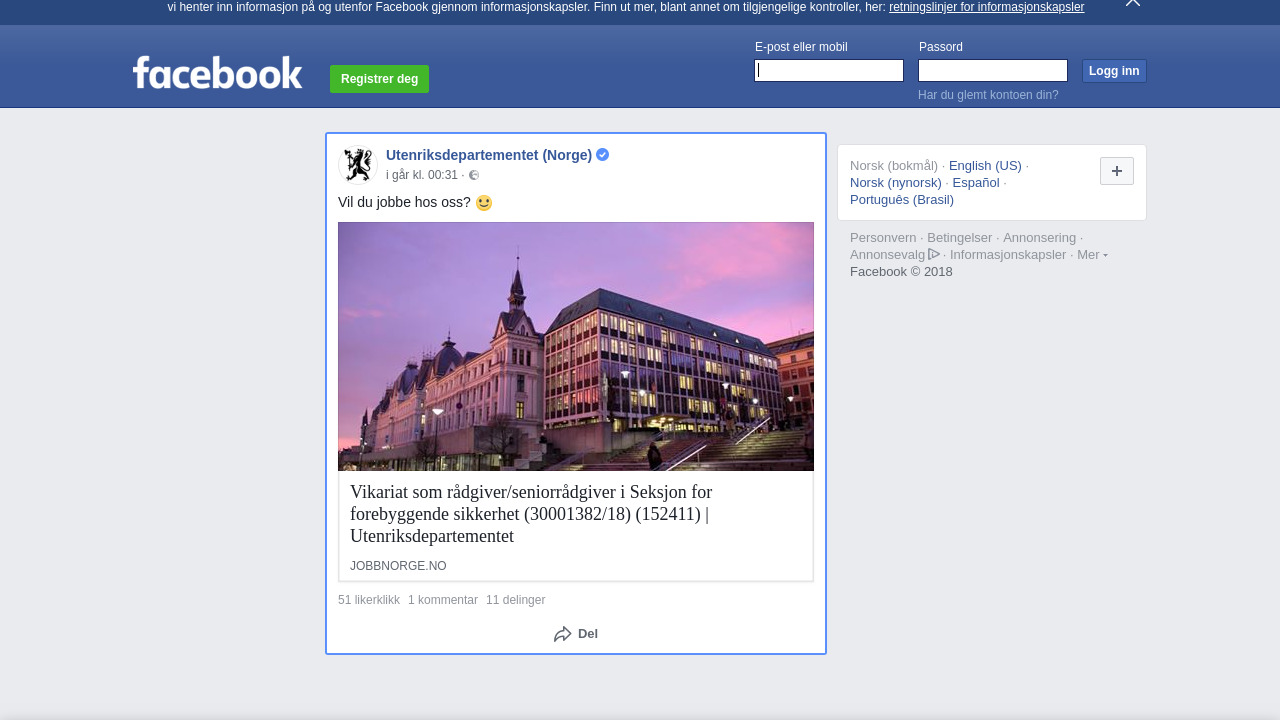Click the Norsk (bokmål) current language text
Image resolution: width=1280 pixels, height=720 pixels.
tap(894, 166)
